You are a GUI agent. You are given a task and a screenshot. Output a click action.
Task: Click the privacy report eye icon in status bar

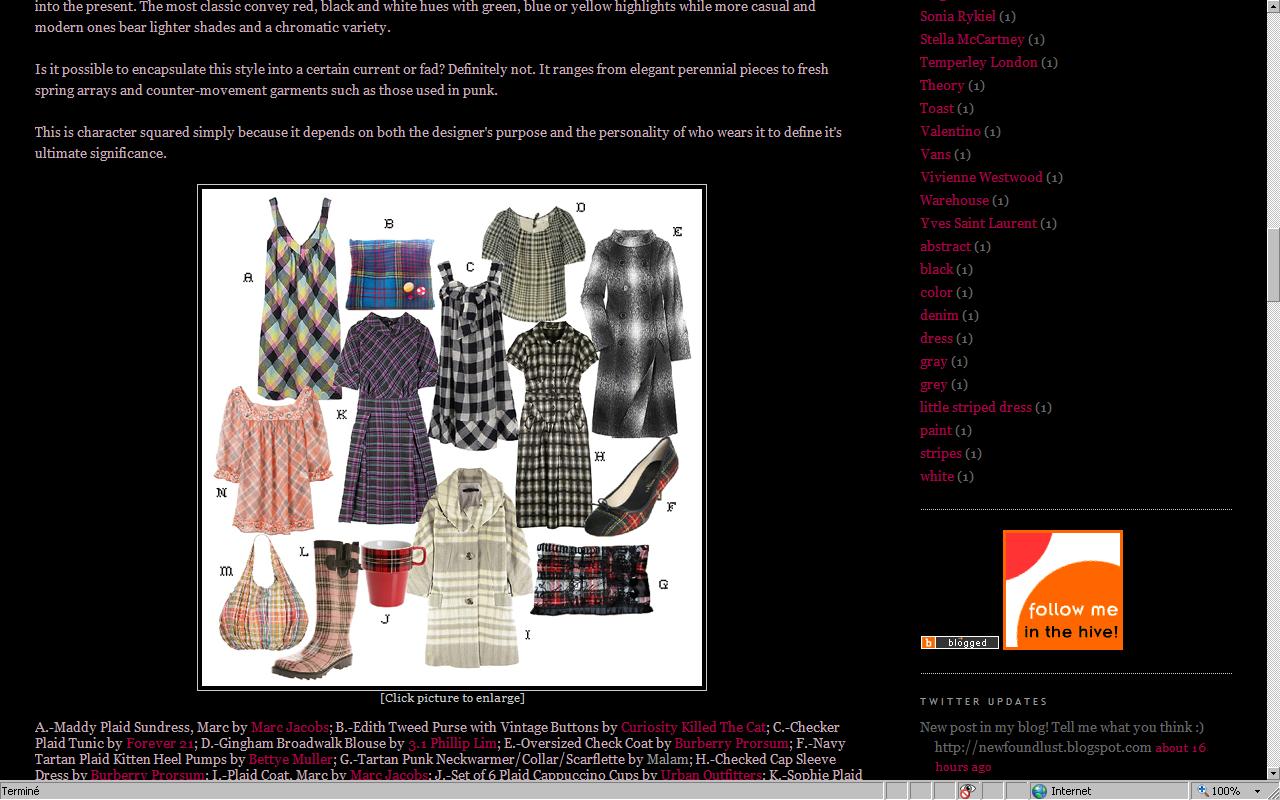pyautogui.click(x=967, y=791)
